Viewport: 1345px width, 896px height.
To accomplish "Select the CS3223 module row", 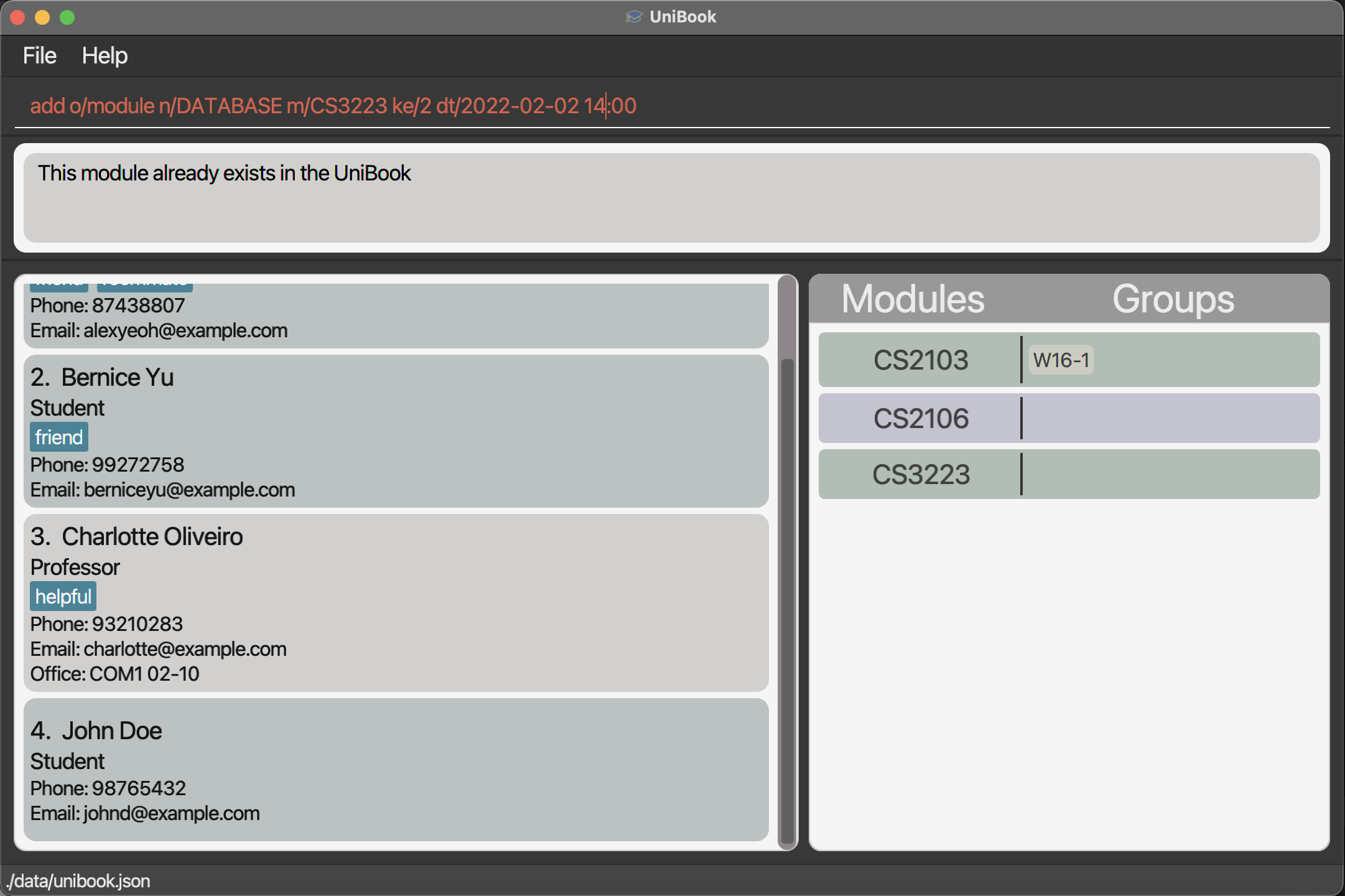I will [x=921, y=475].
